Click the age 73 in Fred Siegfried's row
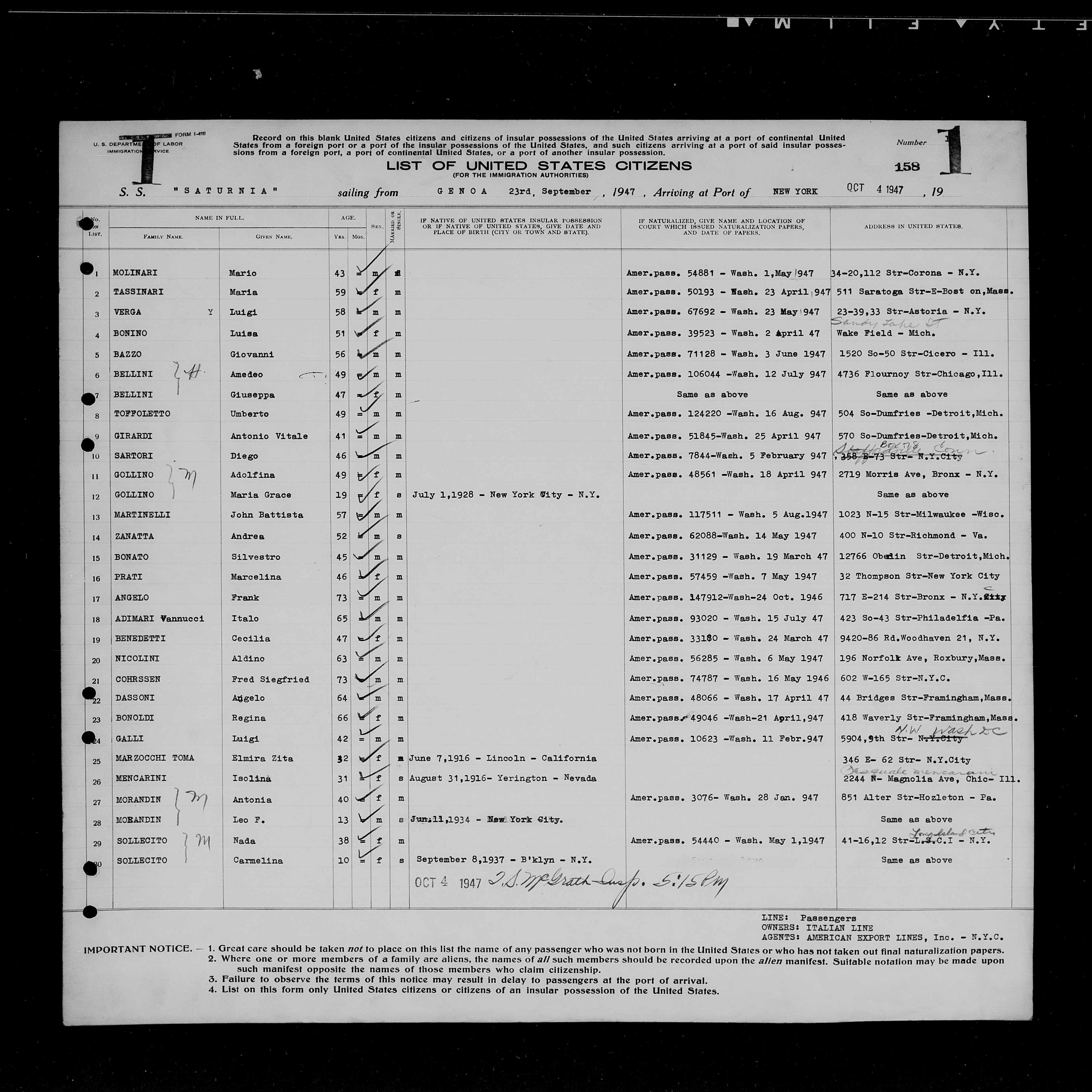 click(x=342, y=679)
